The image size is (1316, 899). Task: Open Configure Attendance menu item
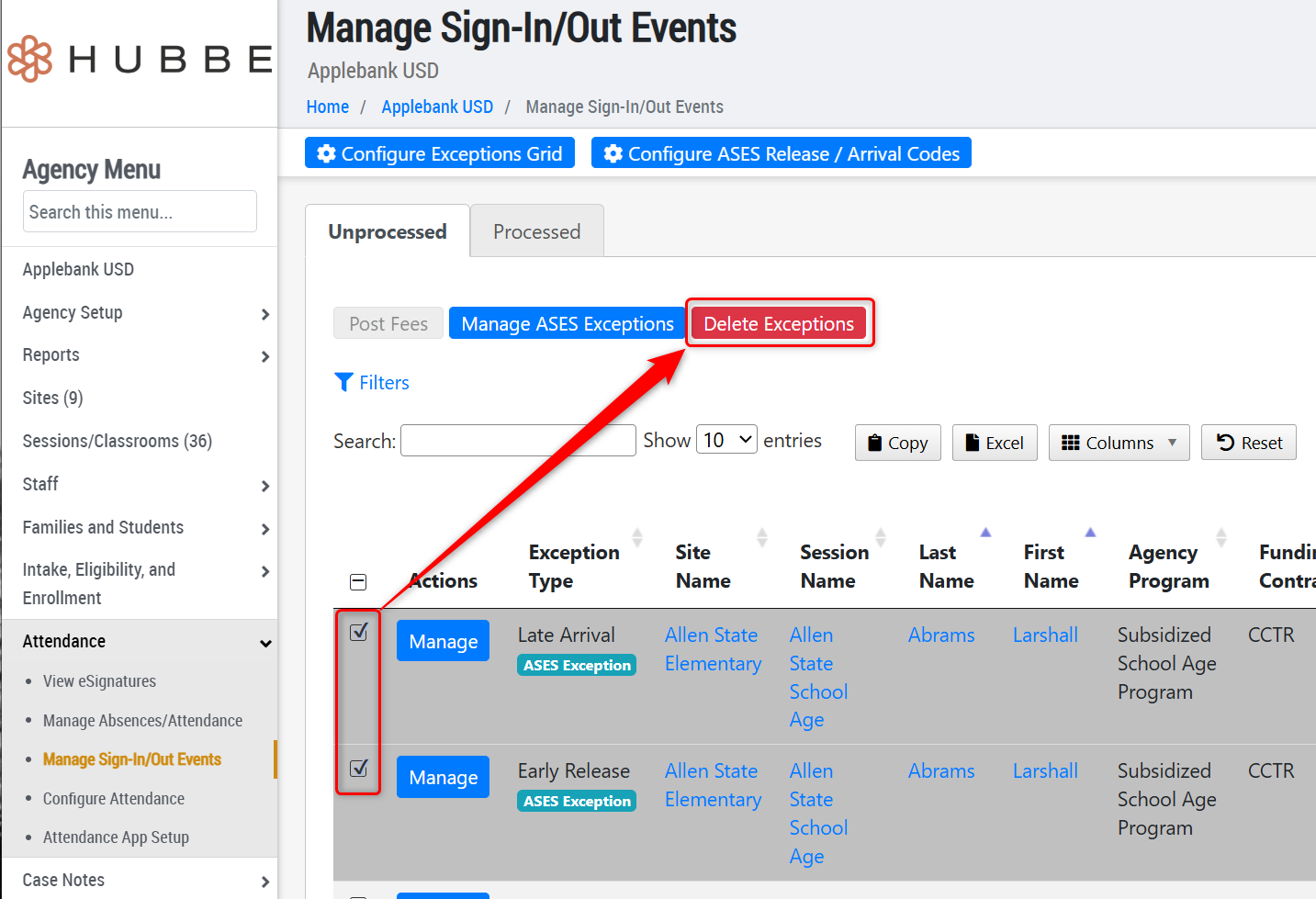click(x=114, y=799)
